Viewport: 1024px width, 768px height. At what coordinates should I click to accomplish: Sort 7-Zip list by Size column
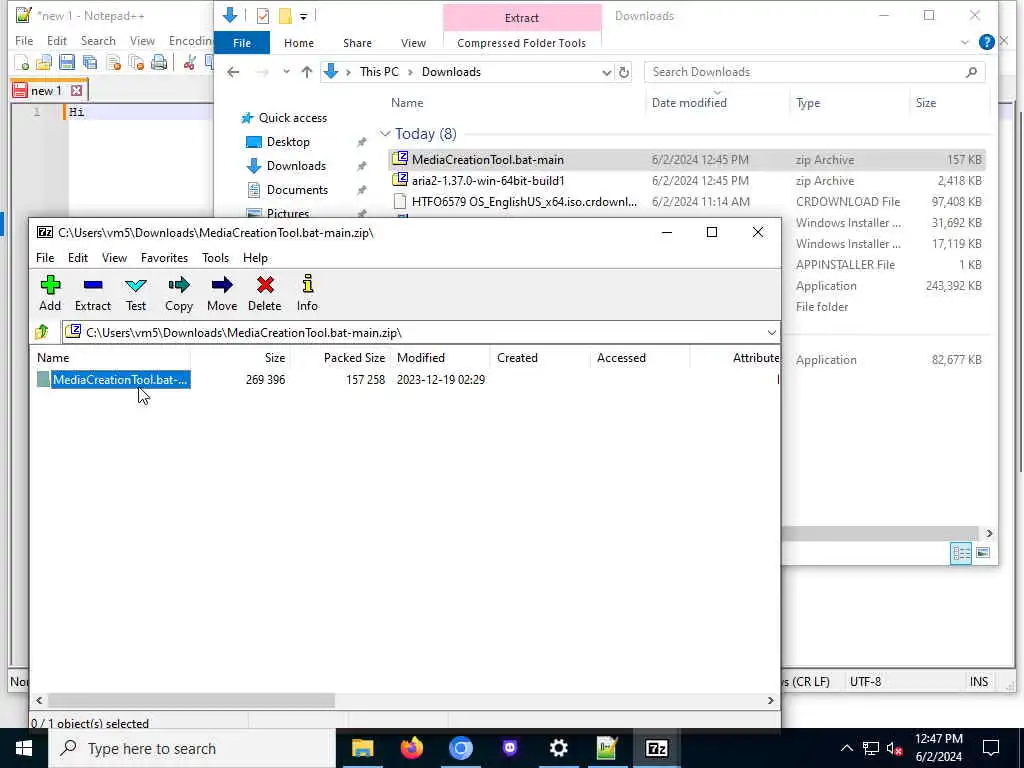[240, 358]
